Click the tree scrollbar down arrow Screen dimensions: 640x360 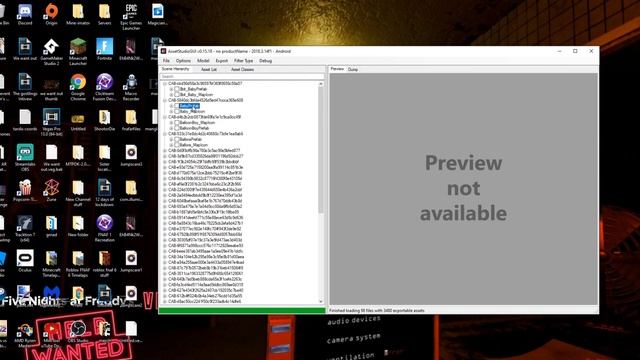point(321,302)
